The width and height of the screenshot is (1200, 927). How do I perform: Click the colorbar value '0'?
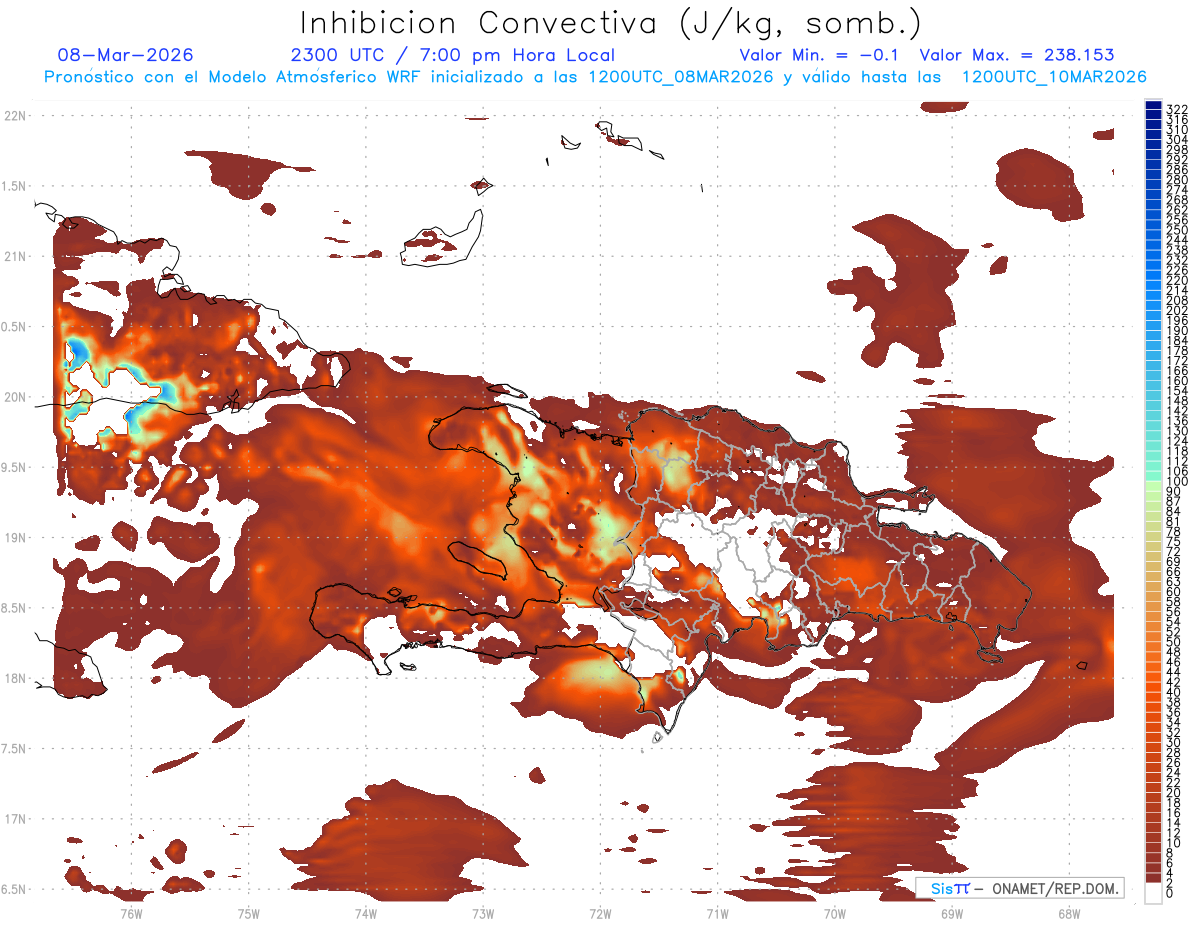coord(1170,894)
